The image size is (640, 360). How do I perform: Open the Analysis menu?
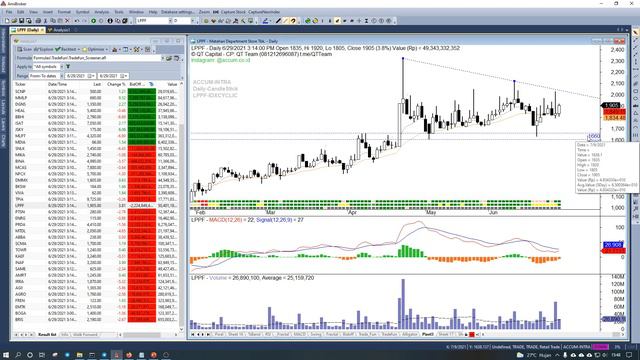pos(102,12)
